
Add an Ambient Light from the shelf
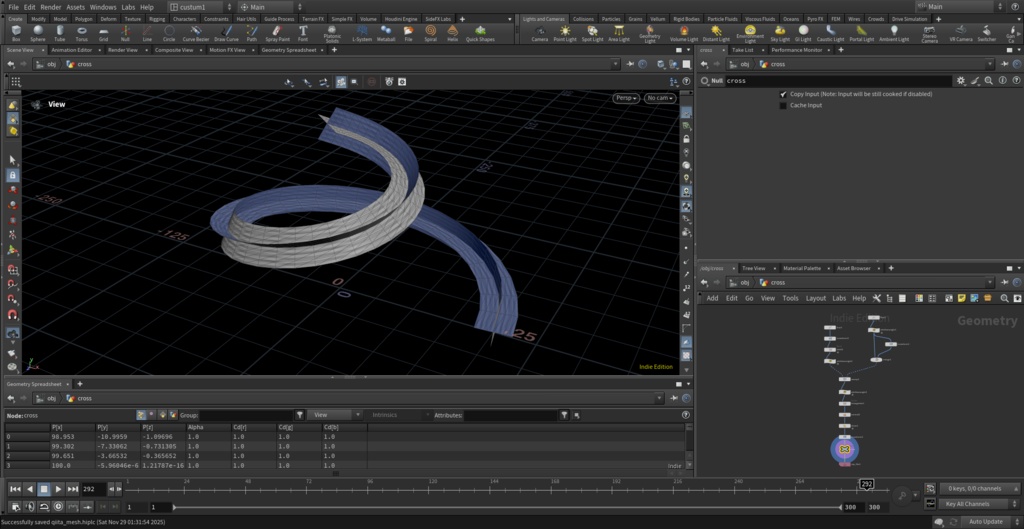pyautogui.click(x=894, y=33)
